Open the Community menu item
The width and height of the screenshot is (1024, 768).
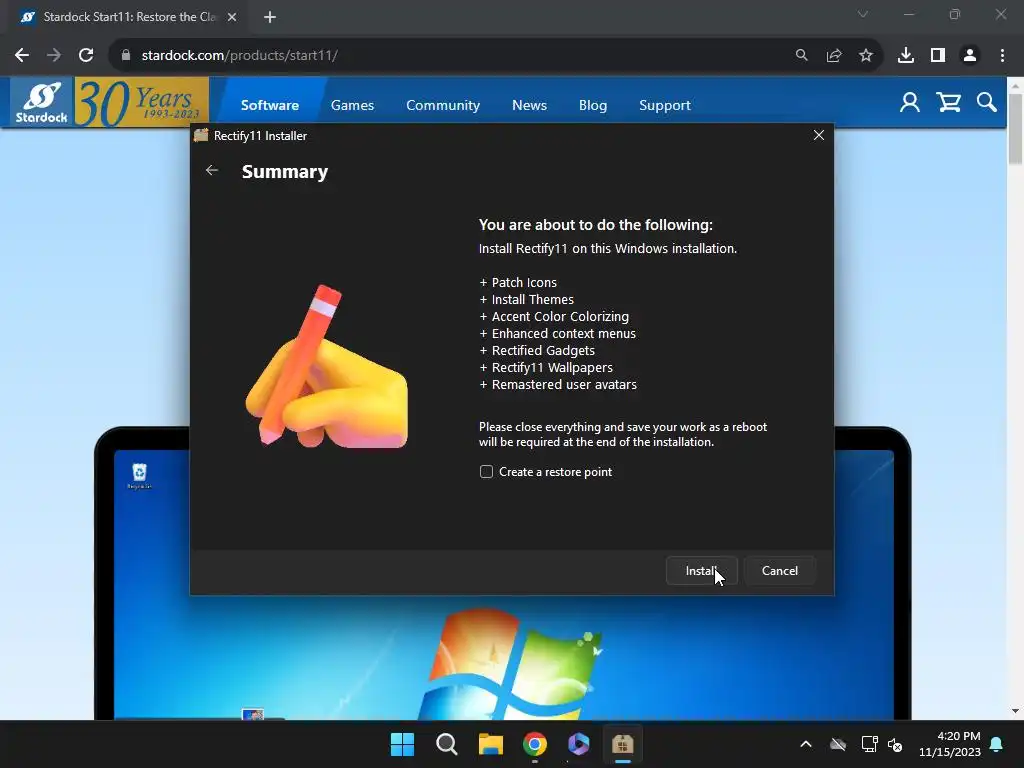(443, 105)
